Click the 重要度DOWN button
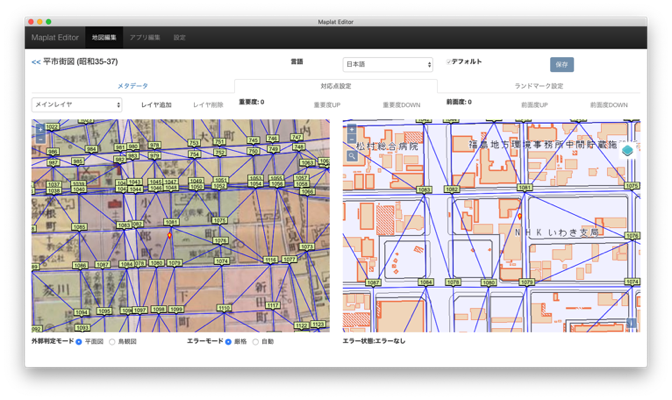This screenshot has height=400, width=672. tap(402, 105)
